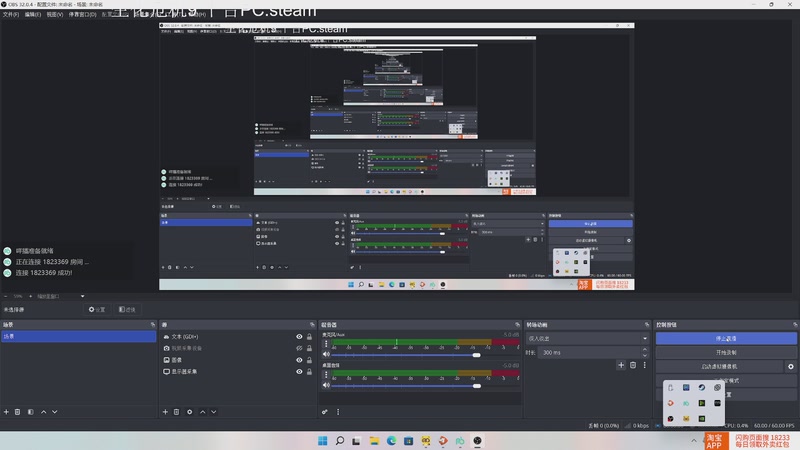800x450 pixels.
Task: Decrease transition duration stepper down
Action: tap(645, 355)
